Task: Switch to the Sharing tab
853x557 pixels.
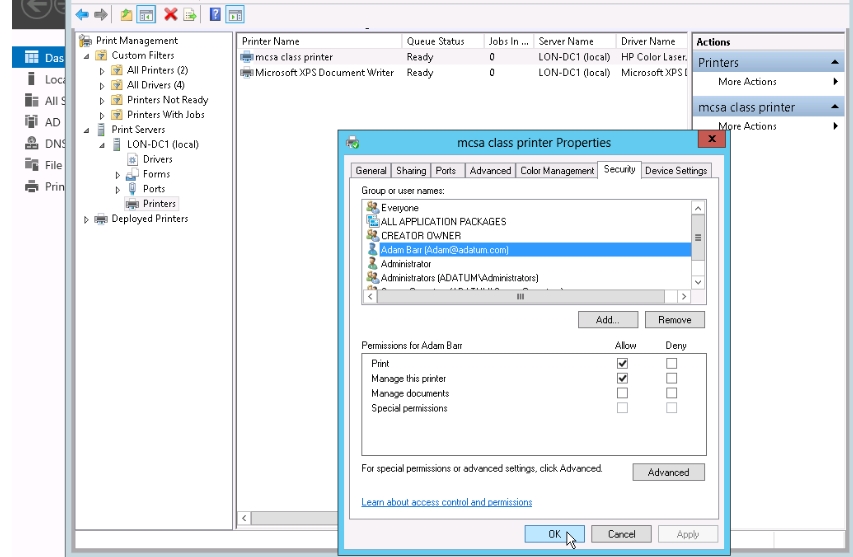Action: click(411, 171)
